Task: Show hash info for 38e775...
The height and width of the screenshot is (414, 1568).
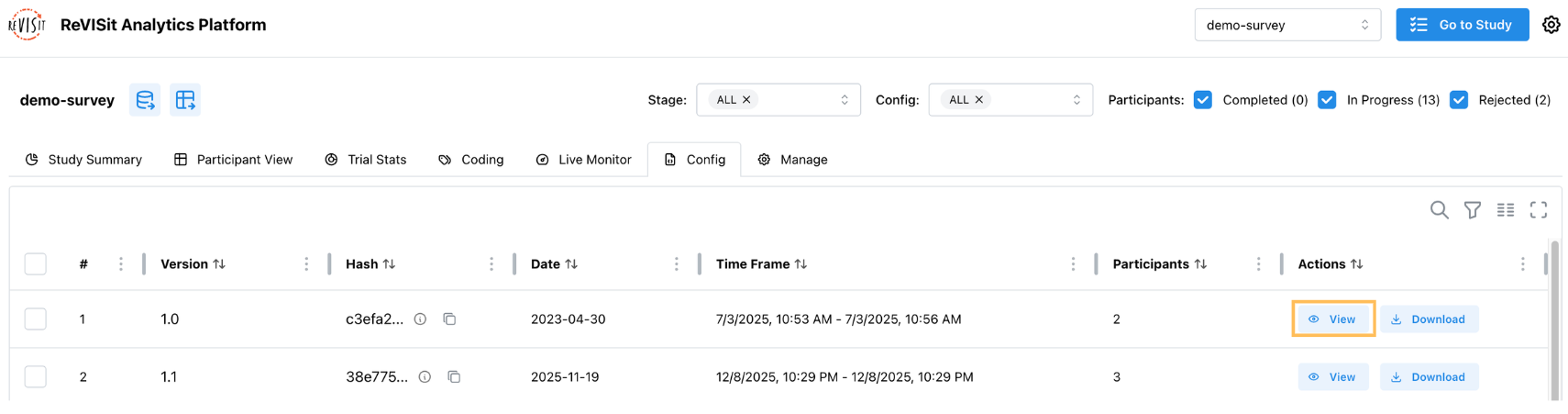Action: [x=425, y=377]
